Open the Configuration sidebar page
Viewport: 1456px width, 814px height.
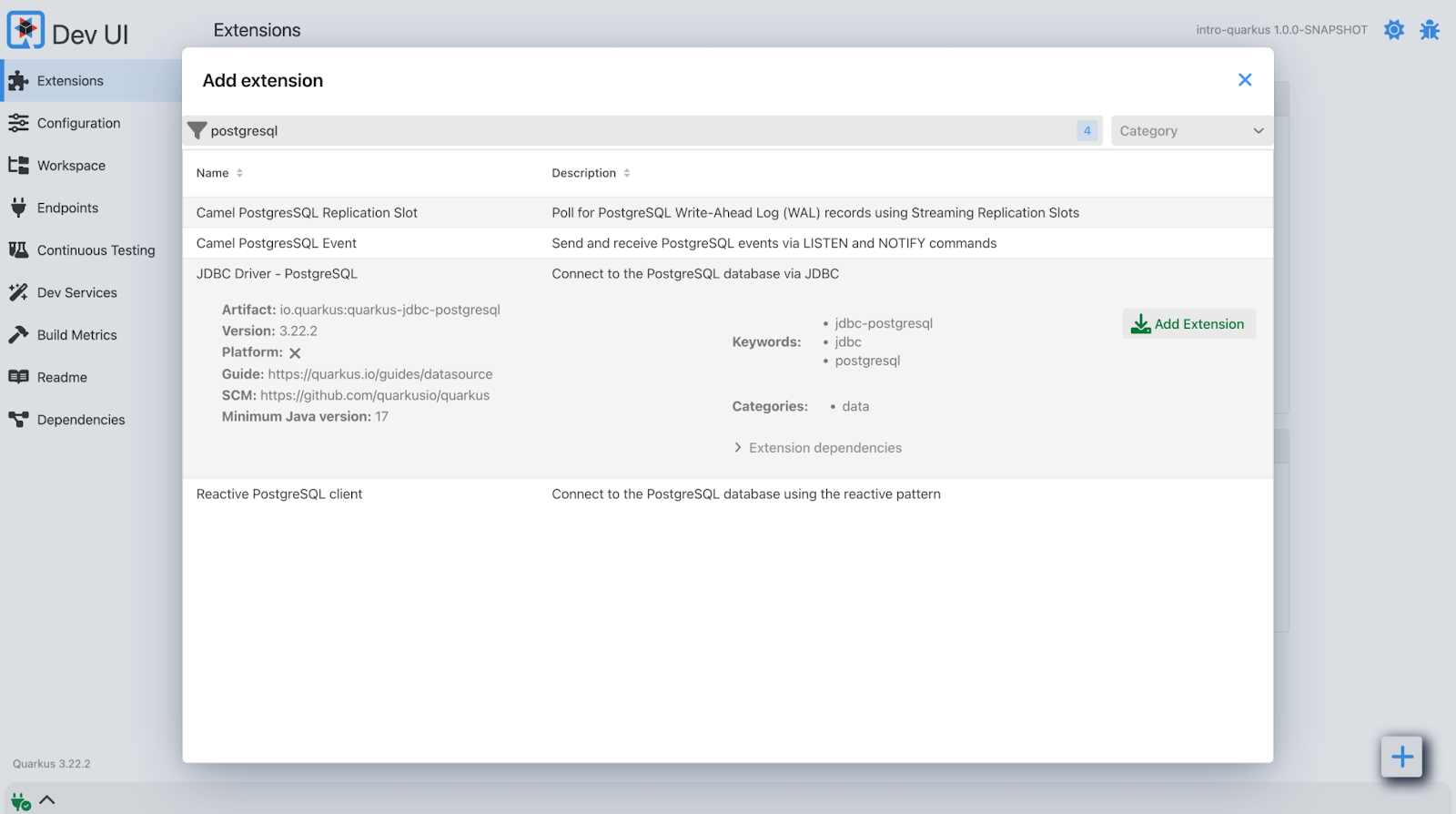pos(91,123)
